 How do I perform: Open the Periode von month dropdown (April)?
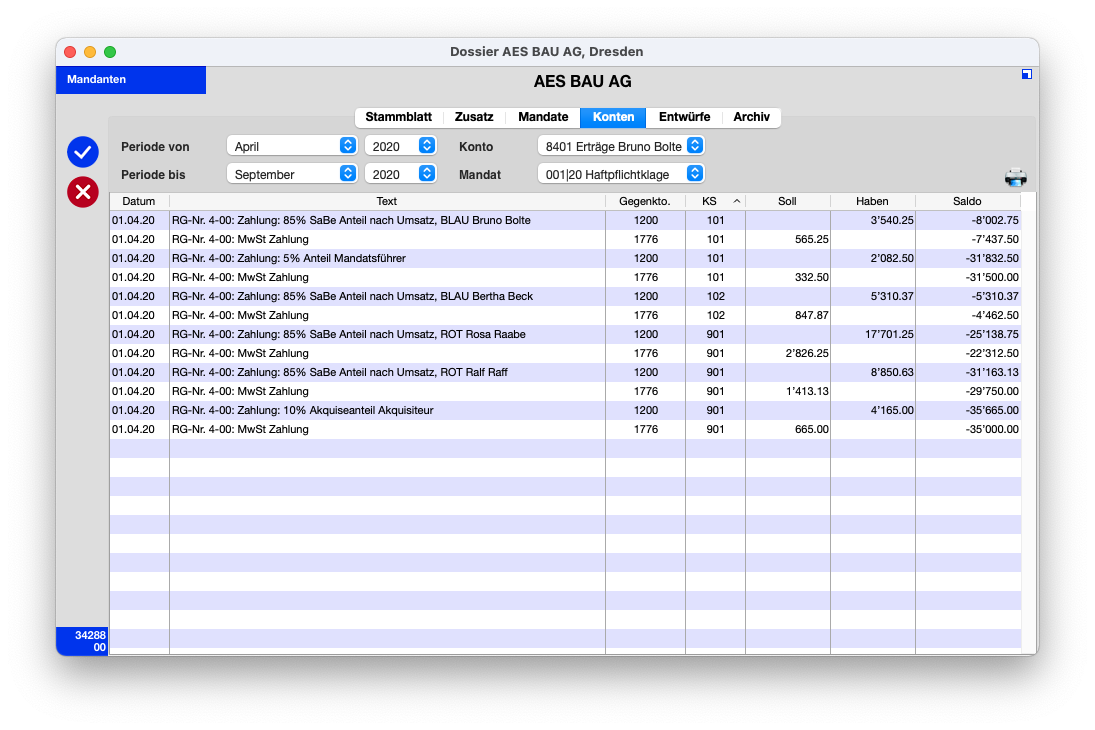click(x=292, y=146)
